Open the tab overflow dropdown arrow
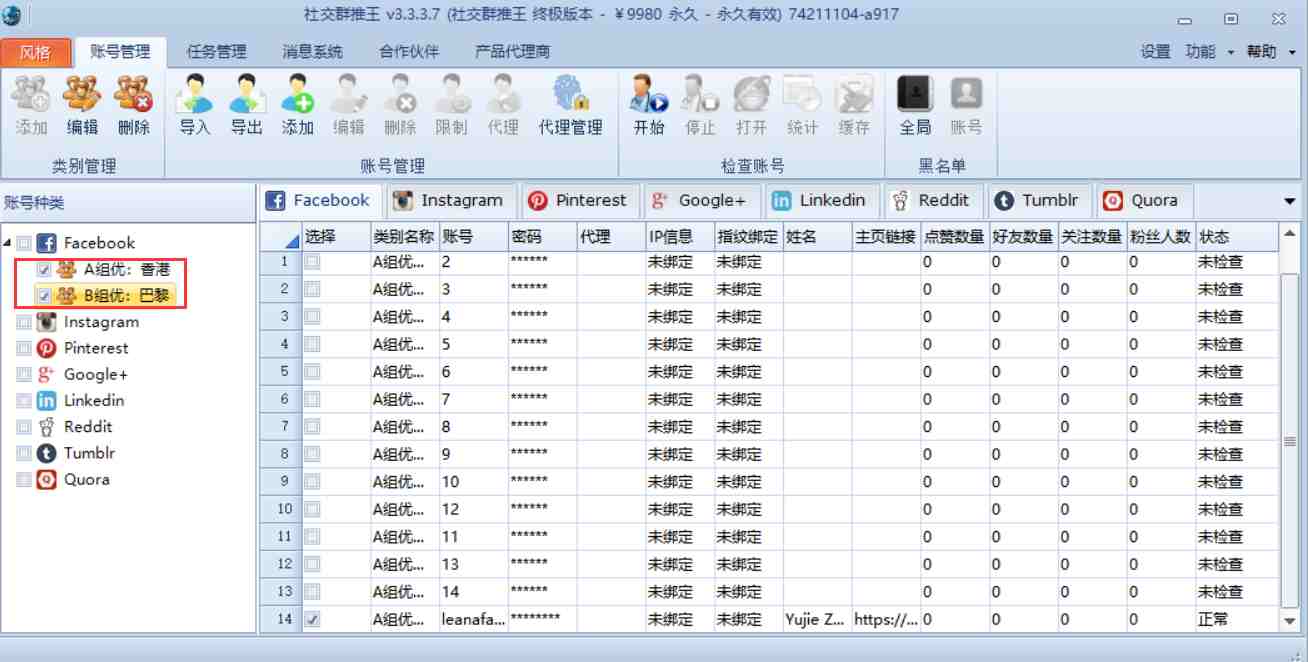Image resolution: width=1308 pixels, height=662 pixels. tap(1290, 201)
